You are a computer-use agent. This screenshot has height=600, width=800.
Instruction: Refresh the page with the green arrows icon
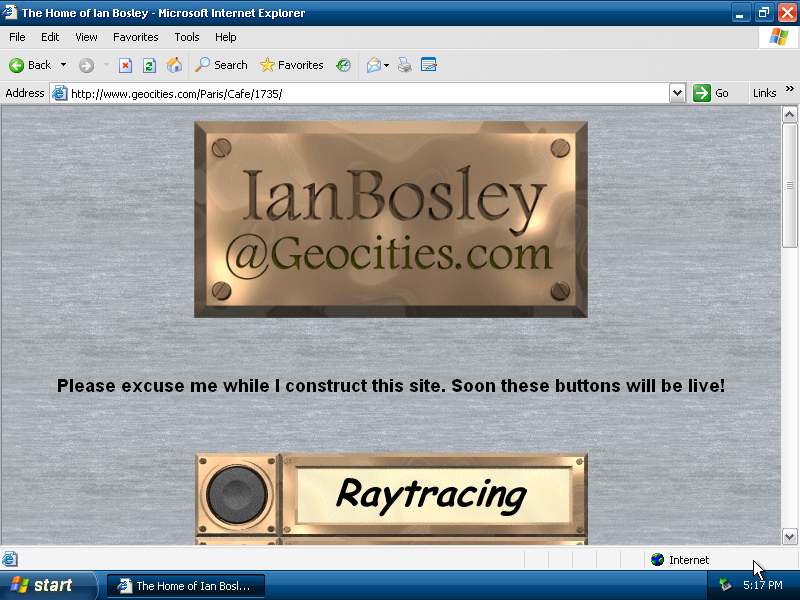(149, 65)
